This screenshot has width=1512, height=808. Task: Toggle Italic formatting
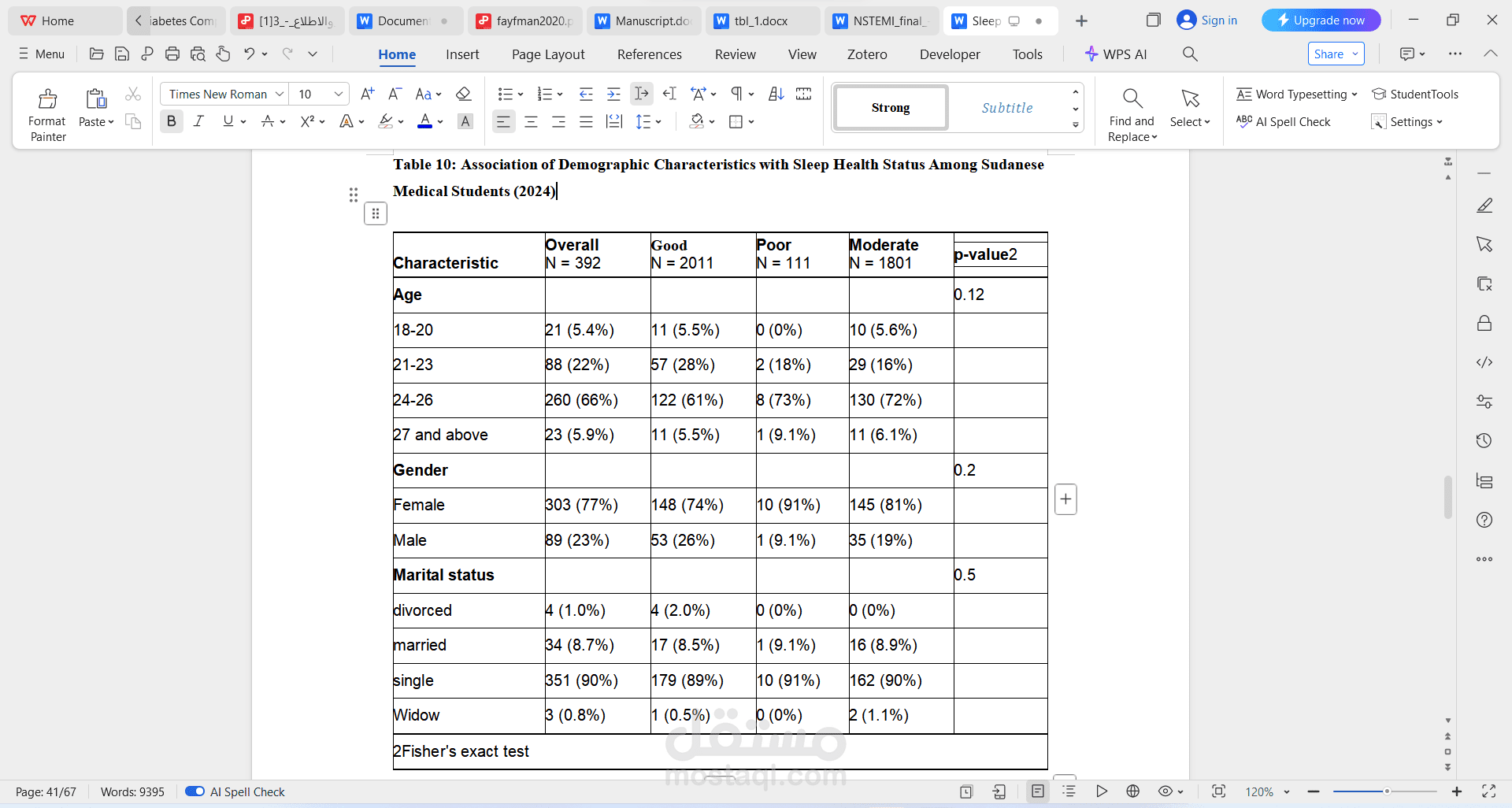click(198, 121)
